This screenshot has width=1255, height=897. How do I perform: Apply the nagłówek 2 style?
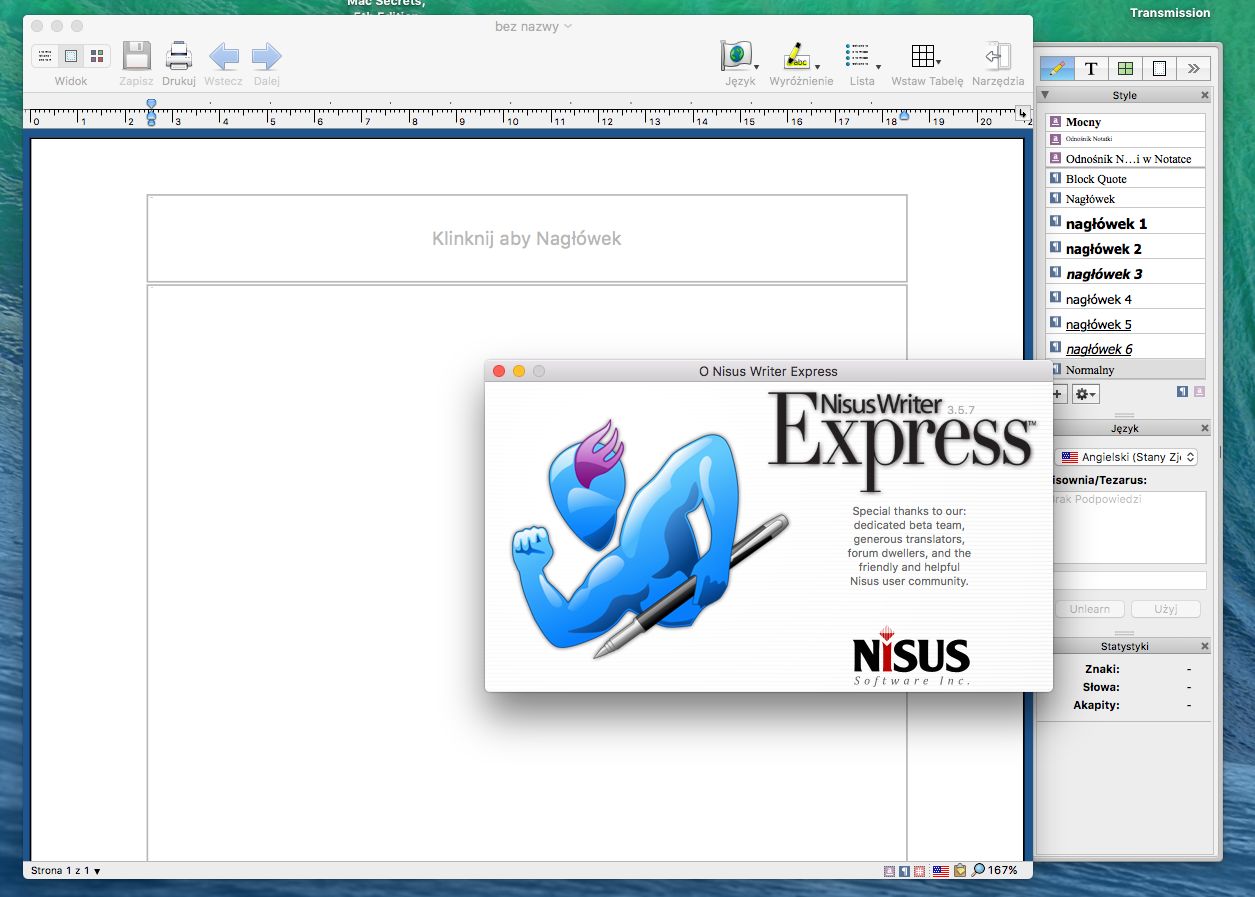point(1125,248)
